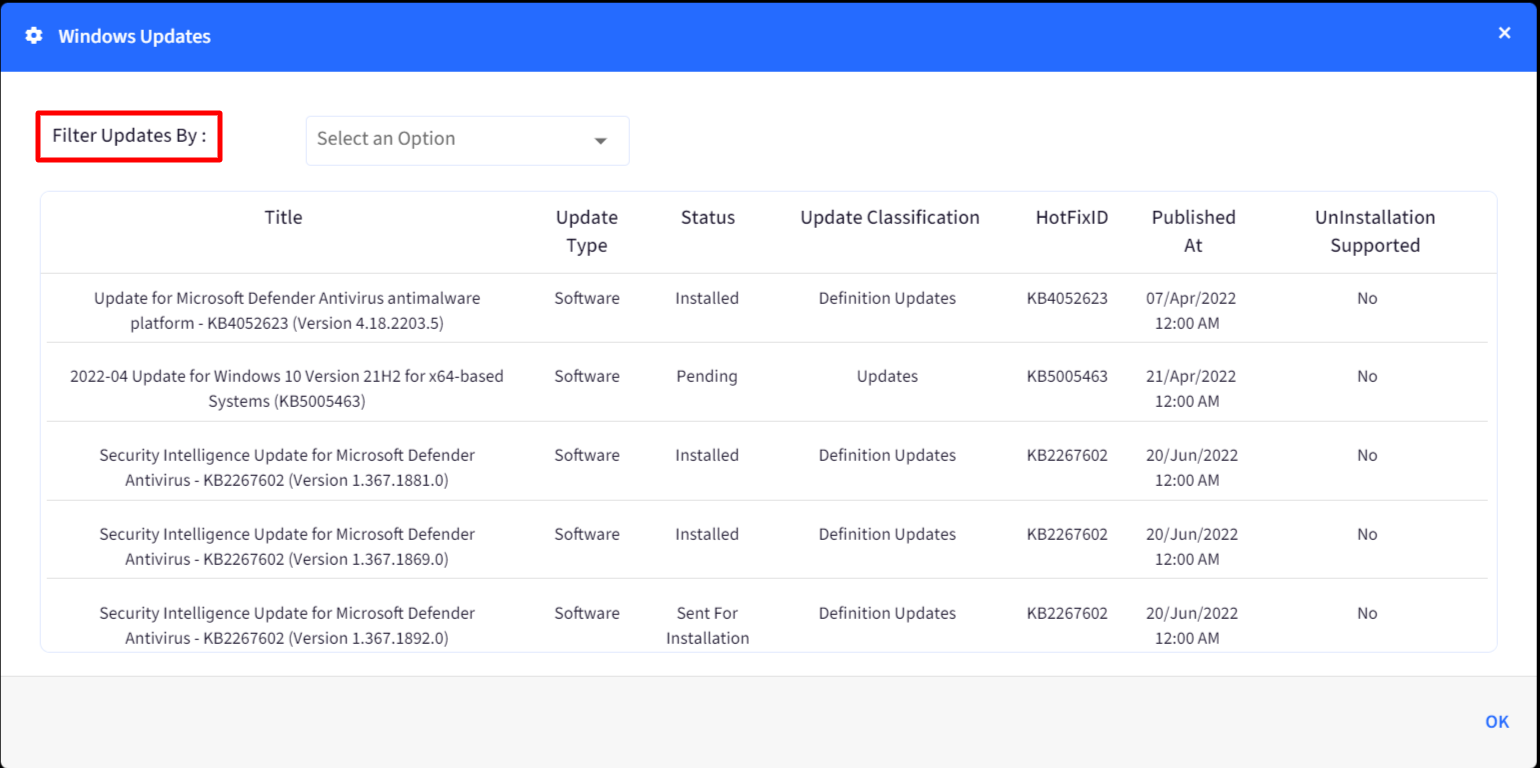The image size is (1540, 768).
Task: Select the Version 1.367.1892.0 update title
Action: tap(287, 626)
